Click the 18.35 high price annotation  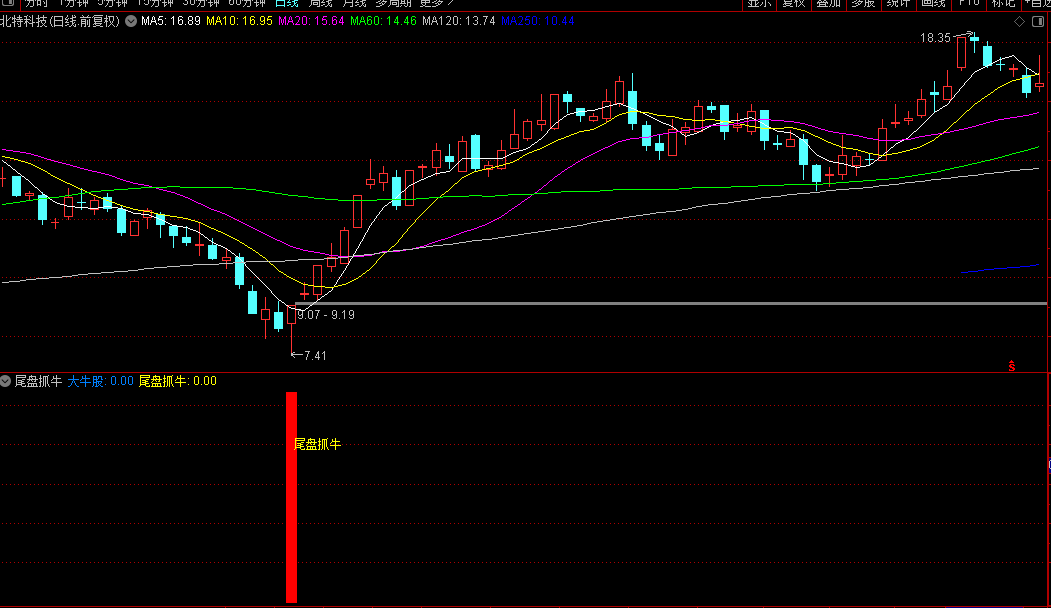click(x=935, y=38)
